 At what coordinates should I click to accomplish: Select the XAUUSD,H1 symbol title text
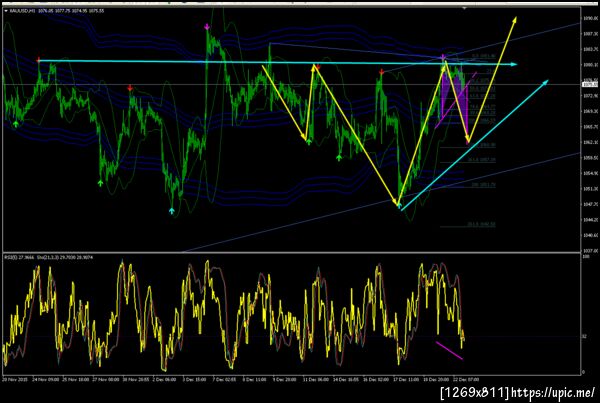click(23, 11)
